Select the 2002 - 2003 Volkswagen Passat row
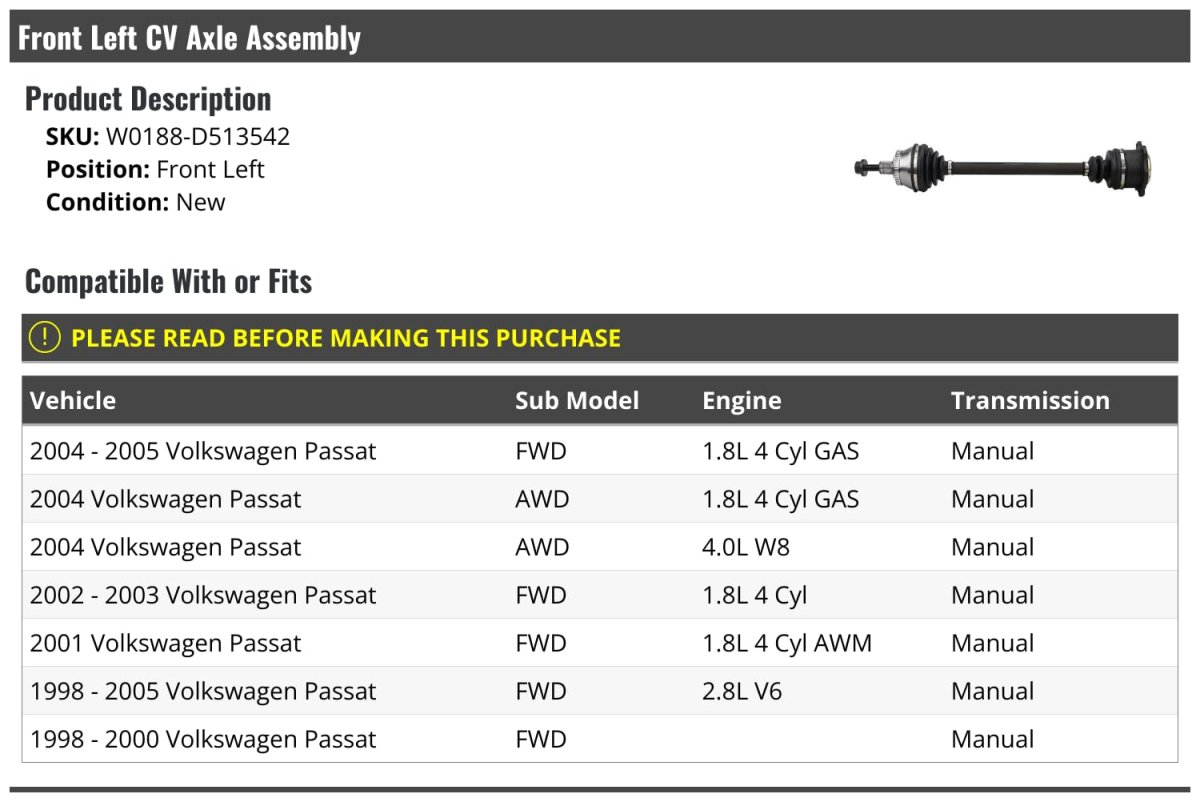1200x802 pixels. tap(203, 595)
